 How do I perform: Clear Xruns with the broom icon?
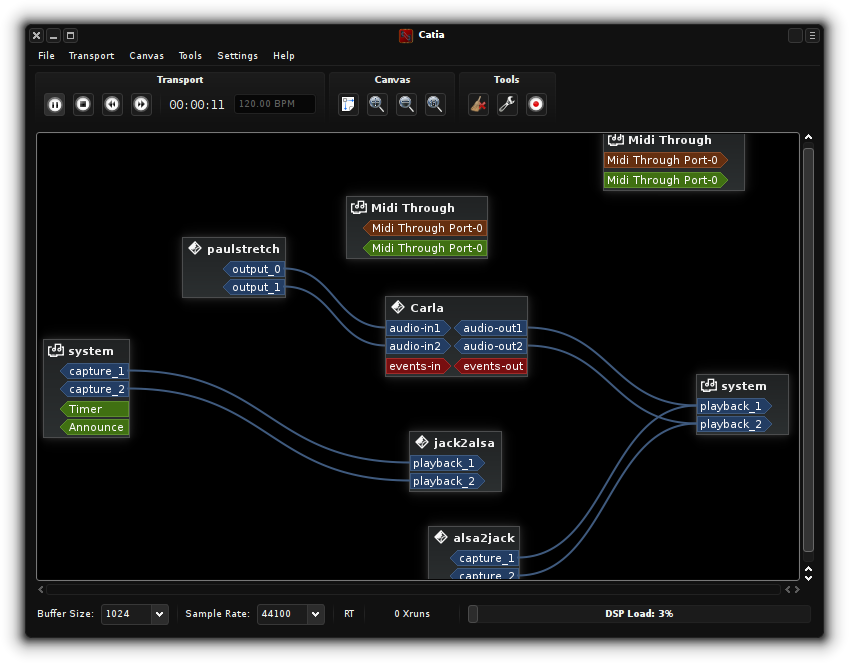click(478, 104)
